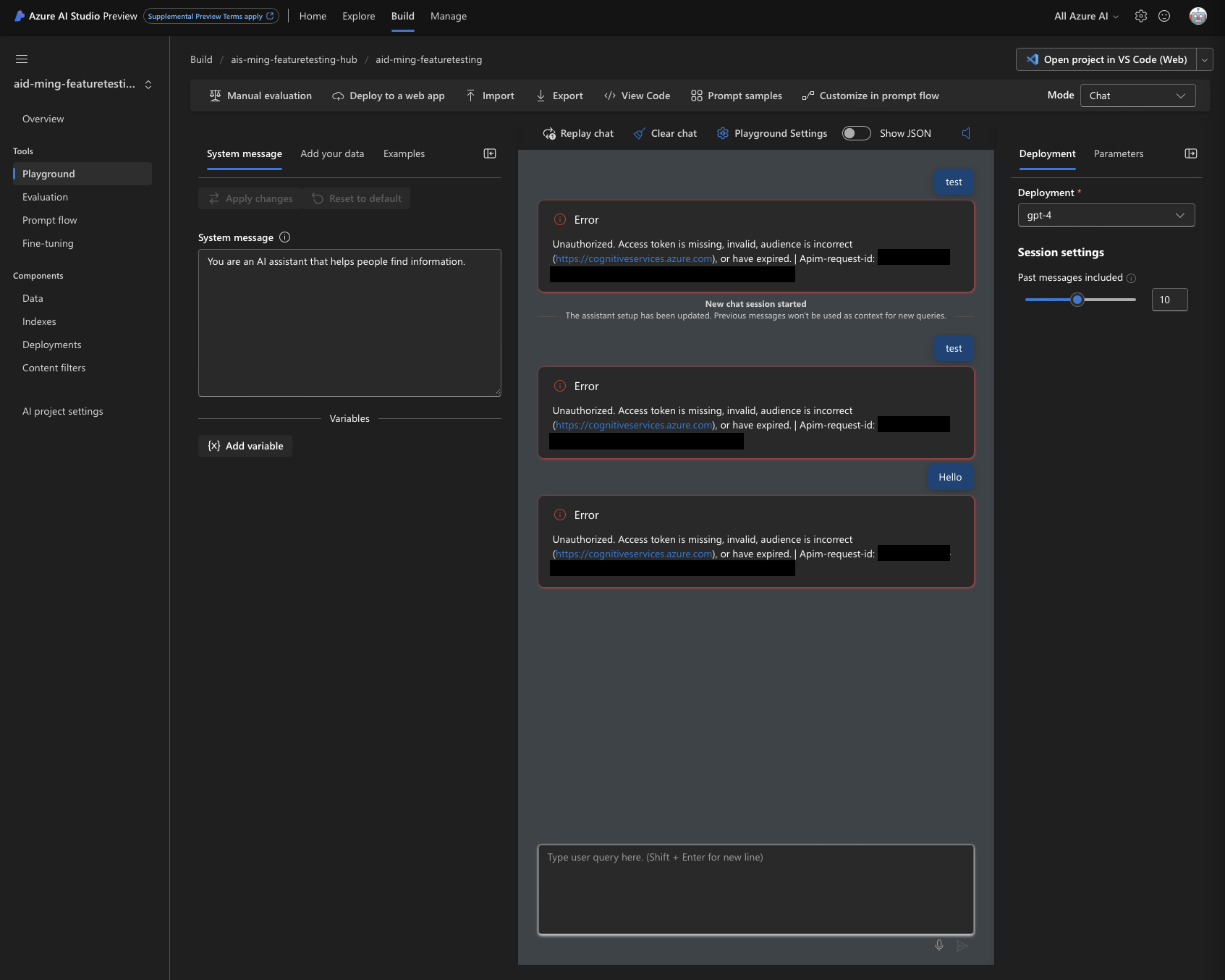Go to the Explore tab
The image size is (1225, 980).
pyautogui.click(x=359, y=16)
